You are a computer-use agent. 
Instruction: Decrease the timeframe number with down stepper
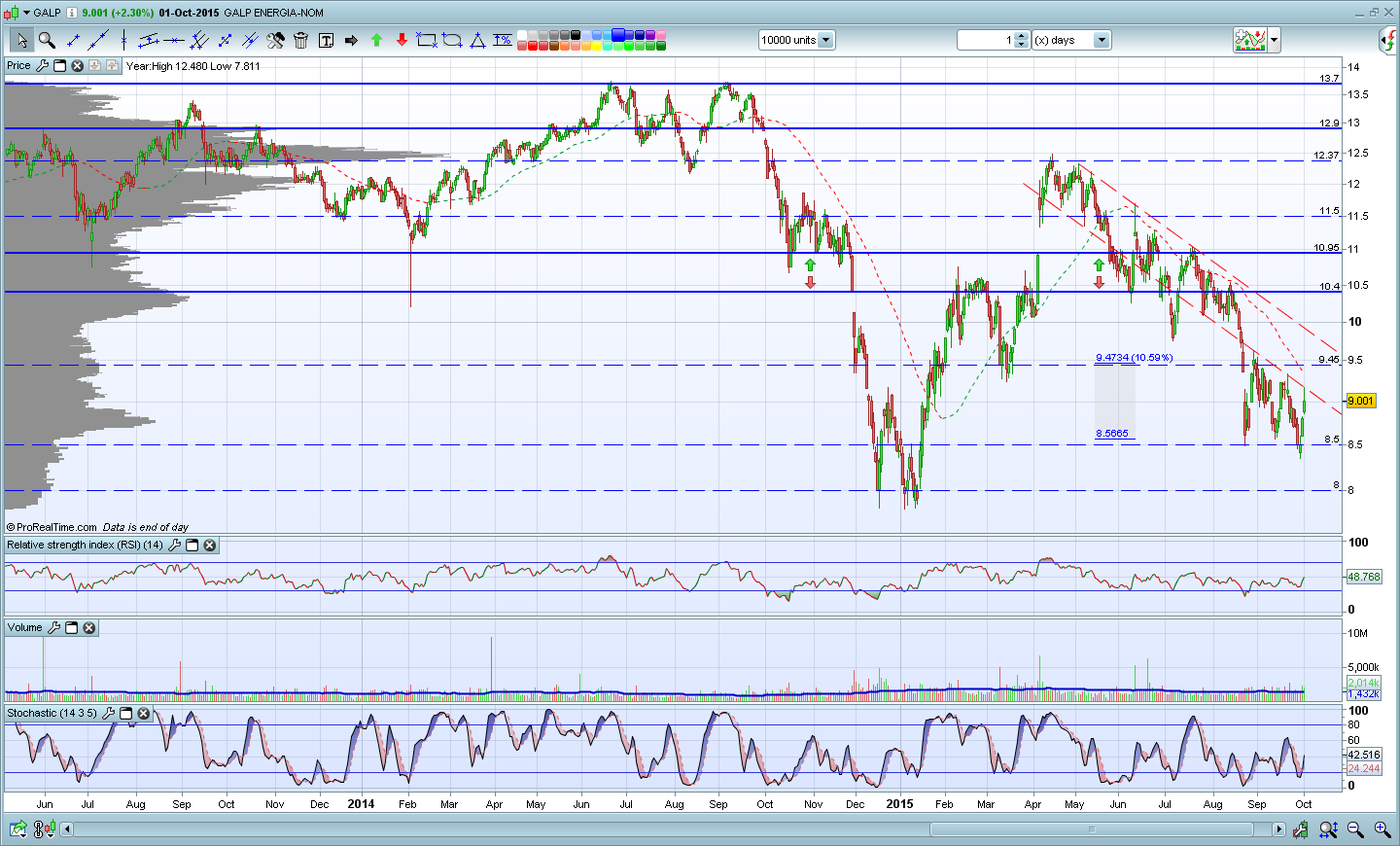1021,44
